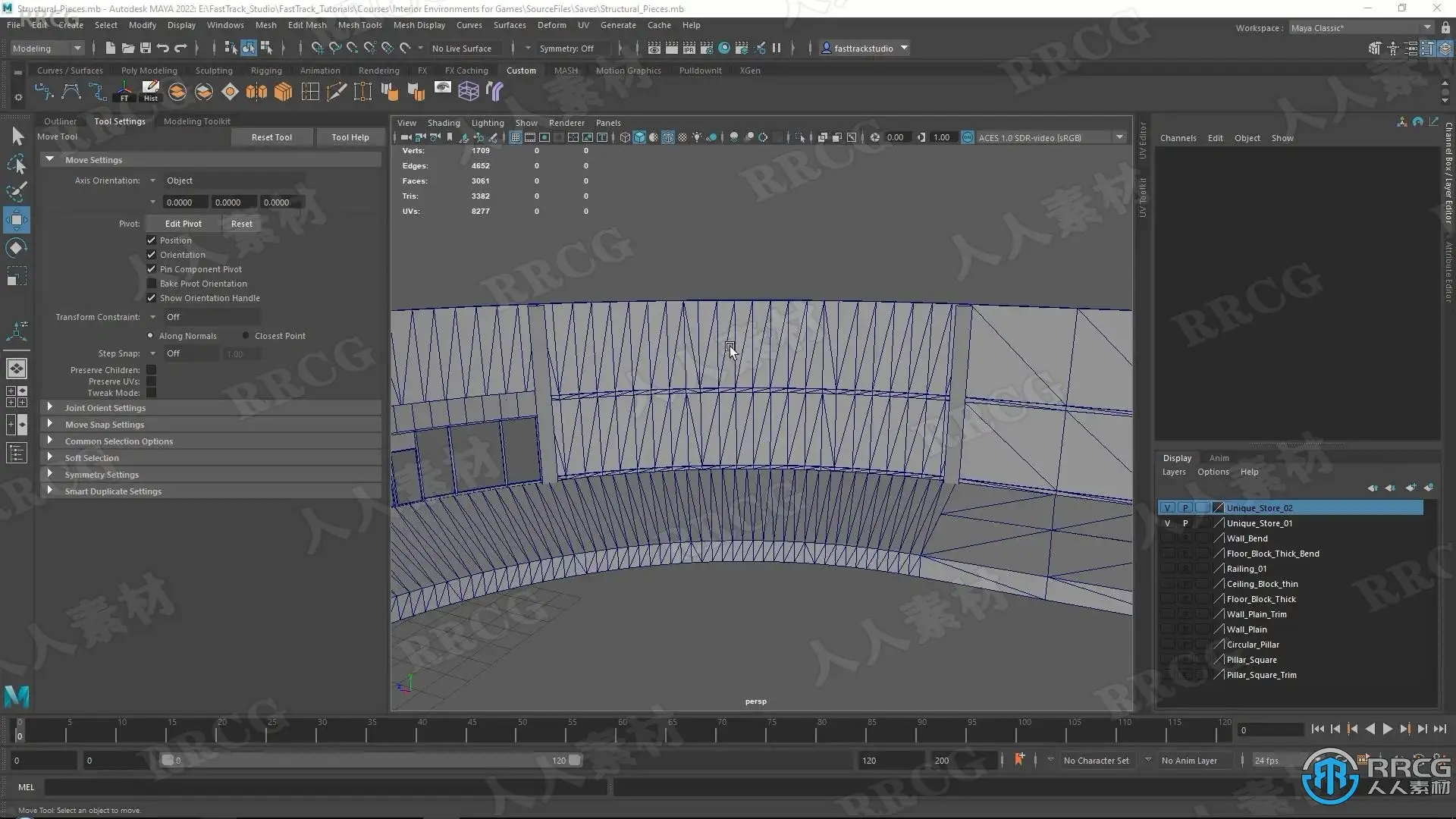The width and height of the screenshot is (1456, 819).
Task: Click the Undo arrow icon
Action: point(163,48)
